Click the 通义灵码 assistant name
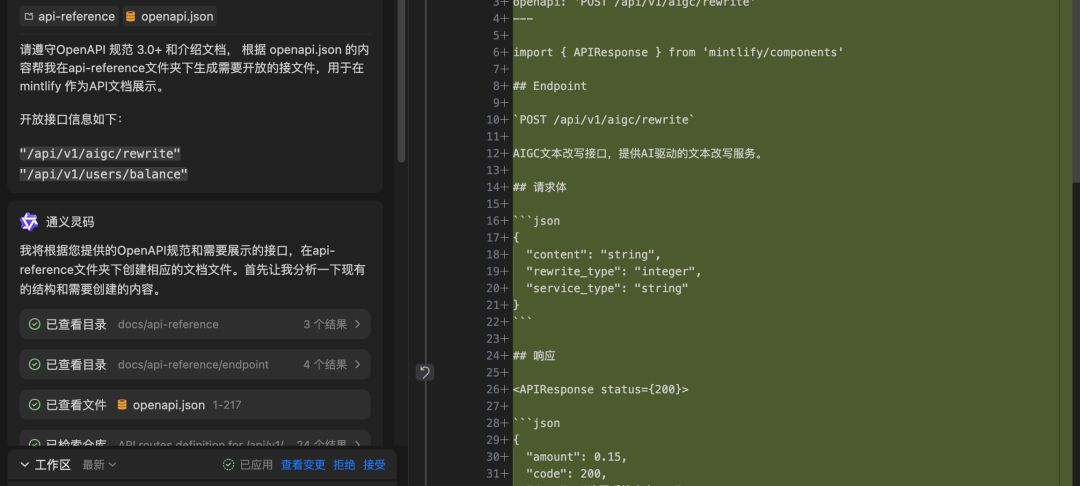The height and width of the screenshot is (486, 1080). [x=70, y=222]
